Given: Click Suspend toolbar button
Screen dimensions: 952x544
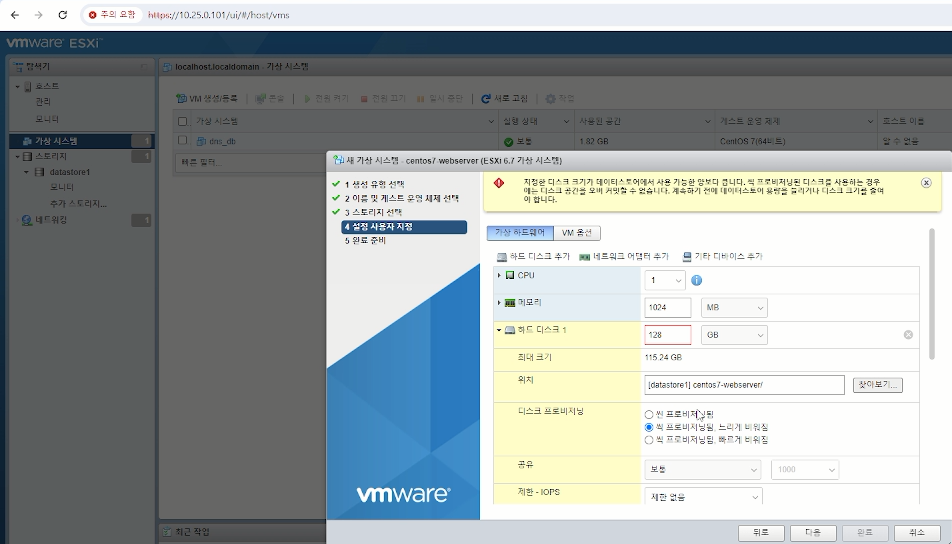Looking at the screenshot, I should click(x=440, y=98).
